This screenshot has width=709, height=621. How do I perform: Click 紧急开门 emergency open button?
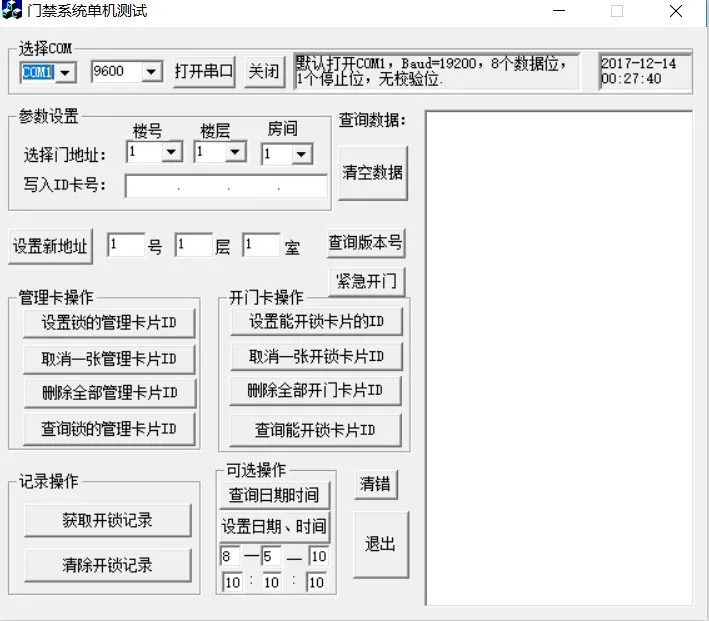[367, 282]
